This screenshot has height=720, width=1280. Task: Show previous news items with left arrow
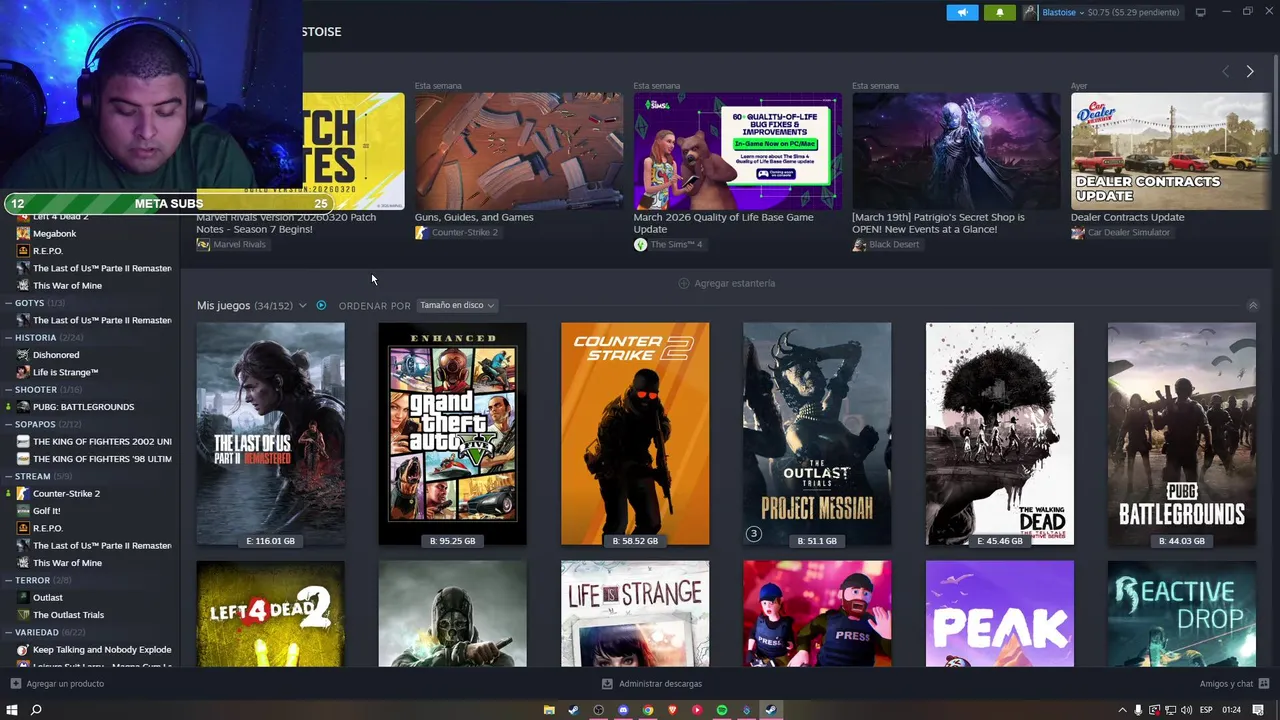pyautogui.click(x=1225, y=71)
